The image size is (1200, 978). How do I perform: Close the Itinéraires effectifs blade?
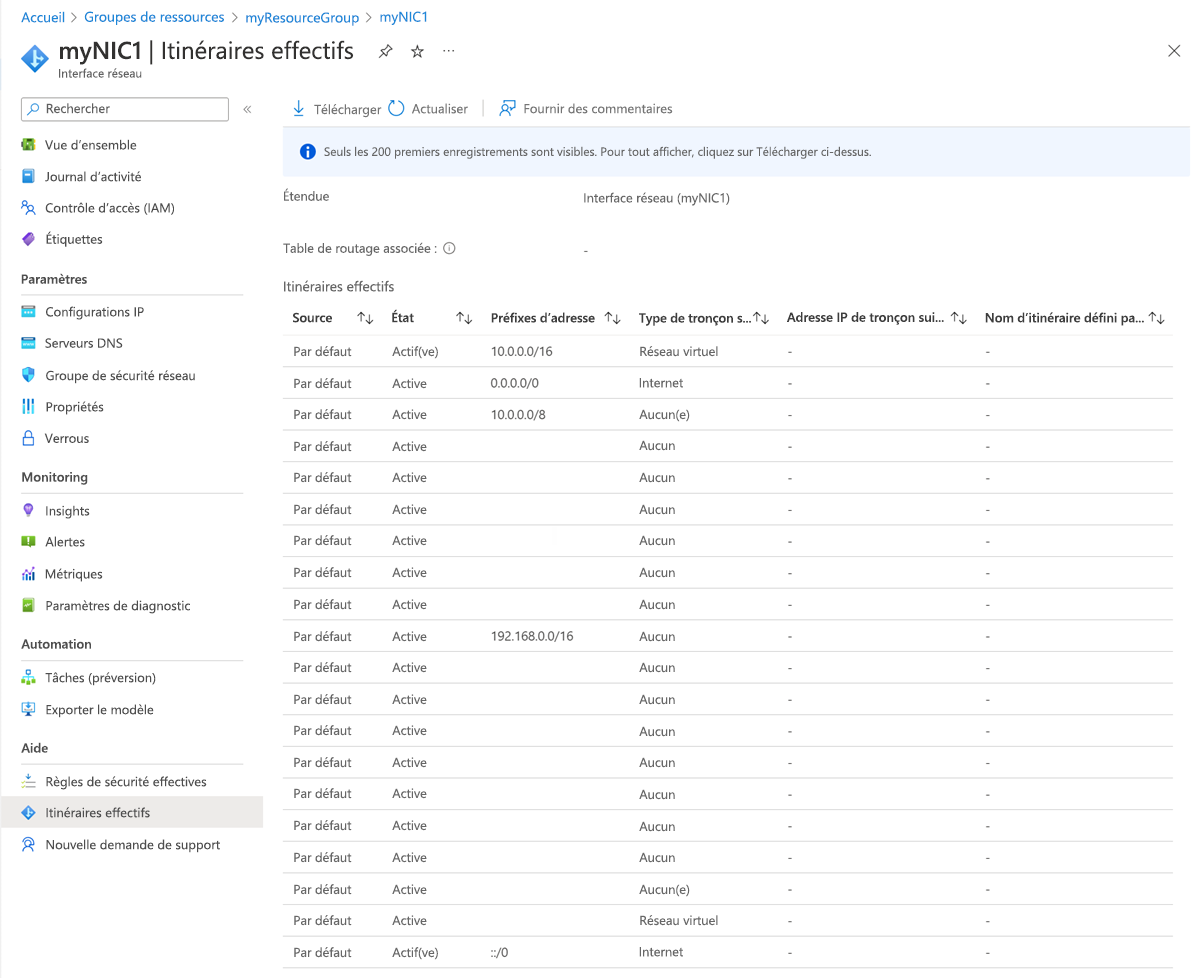(1174, 51)
